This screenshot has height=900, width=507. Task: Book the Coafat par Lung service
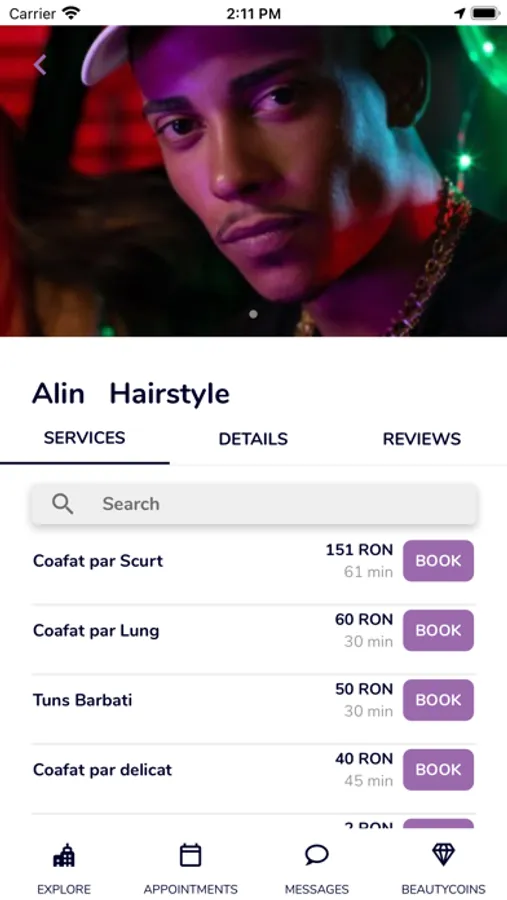point(439,630)
